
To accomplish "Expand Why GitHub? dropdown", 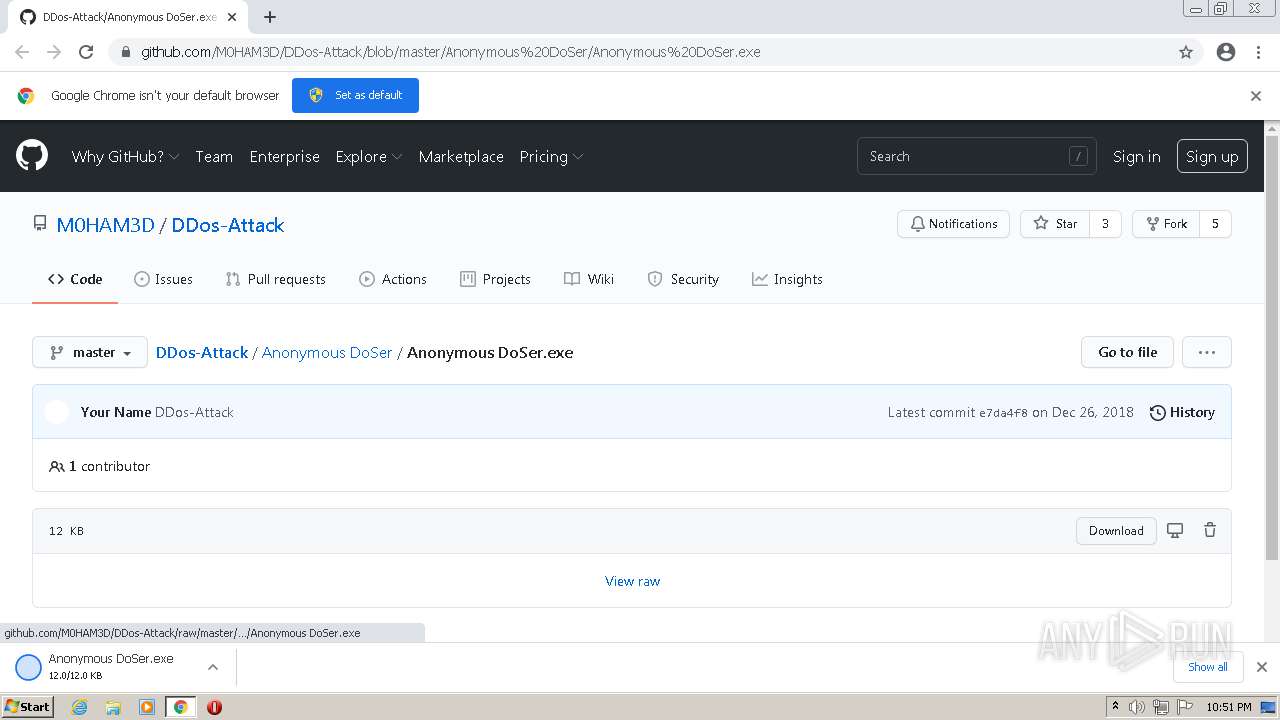I will click(x=125, y=156).
